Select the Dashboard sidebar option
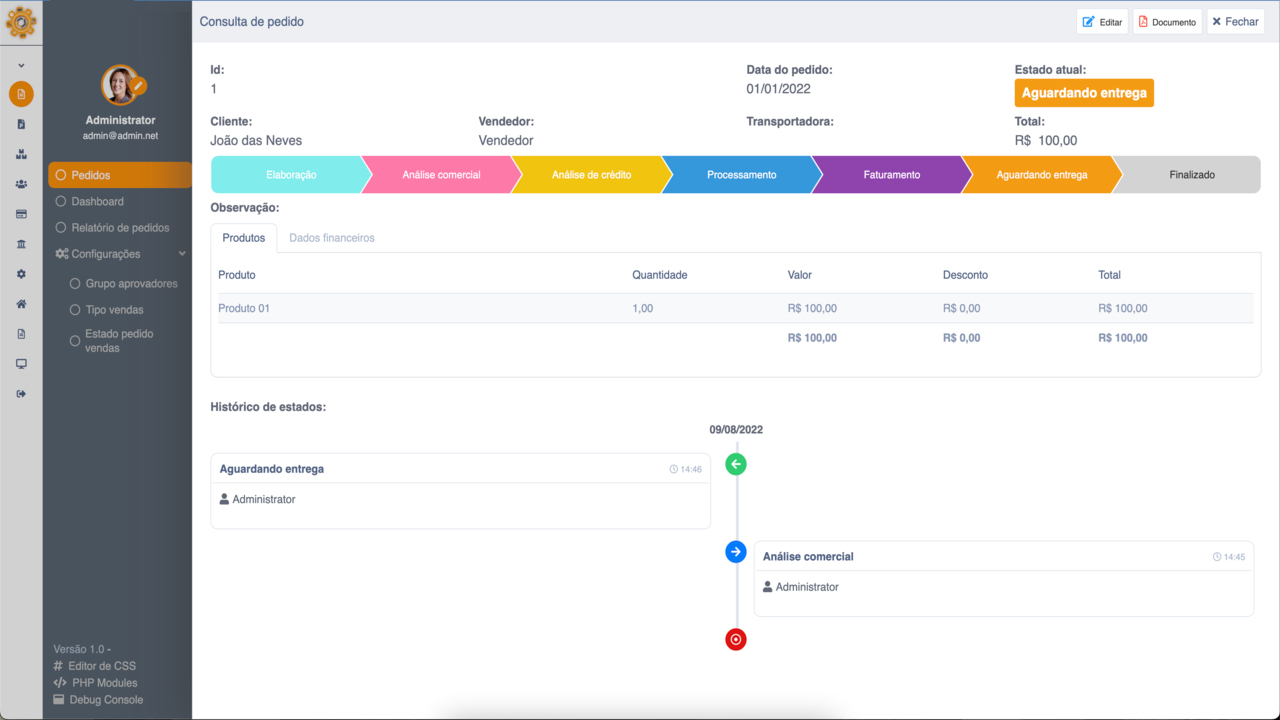The width and height of the screenshot is (1280, 720). [x=97, y=201]
